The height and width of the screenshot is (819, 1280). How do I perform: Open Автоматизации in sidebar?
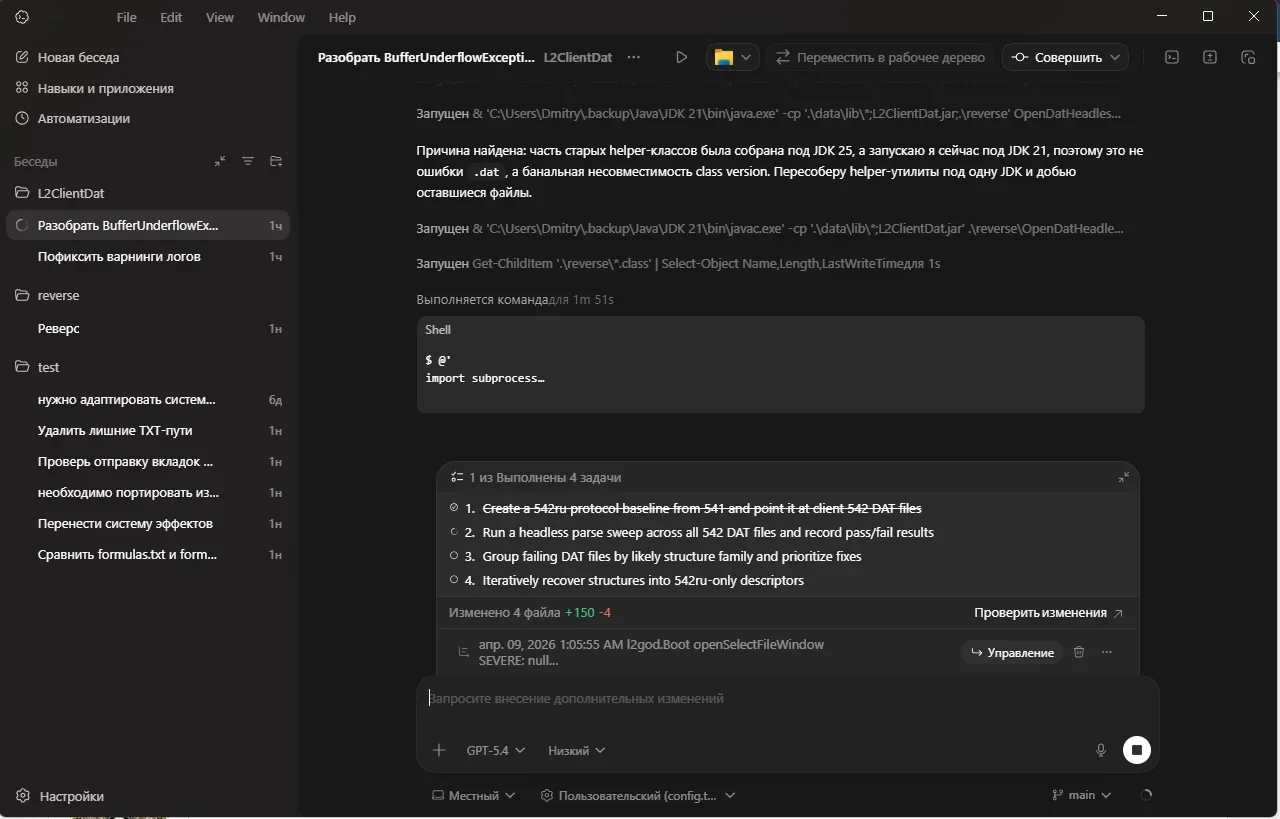click(72, 118)
